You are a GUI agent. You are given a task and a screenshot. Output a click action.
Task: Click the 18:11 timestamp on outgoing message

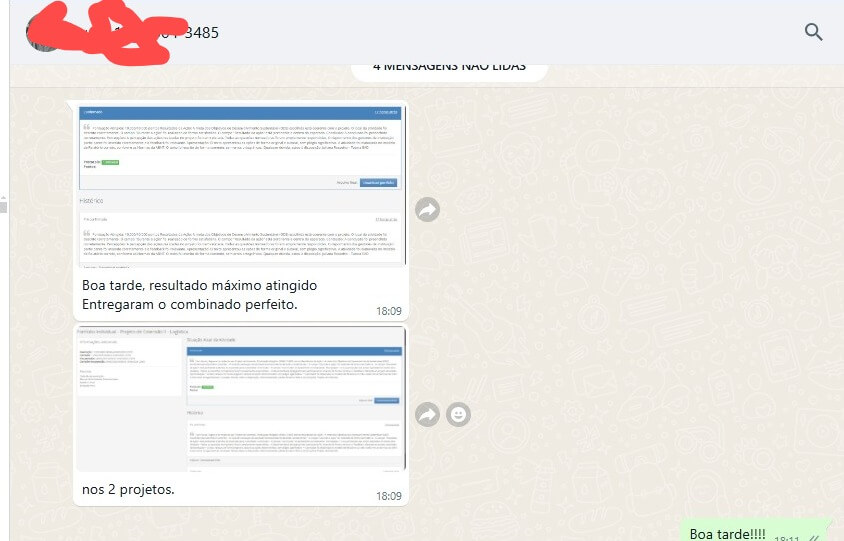point(786,538)
